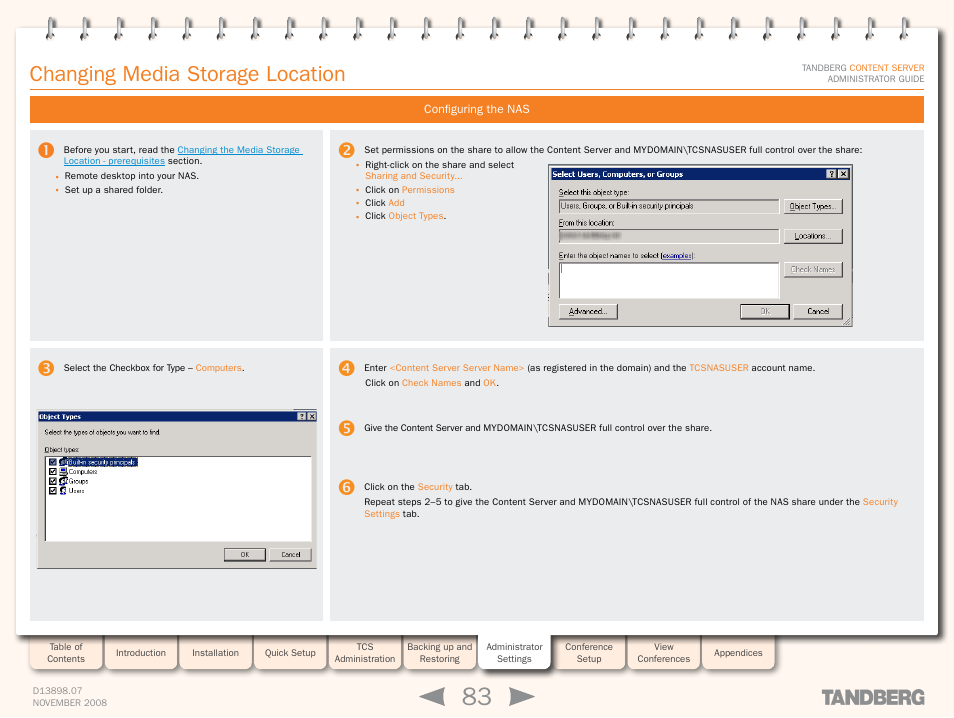Open the Backing up and Restoring tab

coord(439,652)
